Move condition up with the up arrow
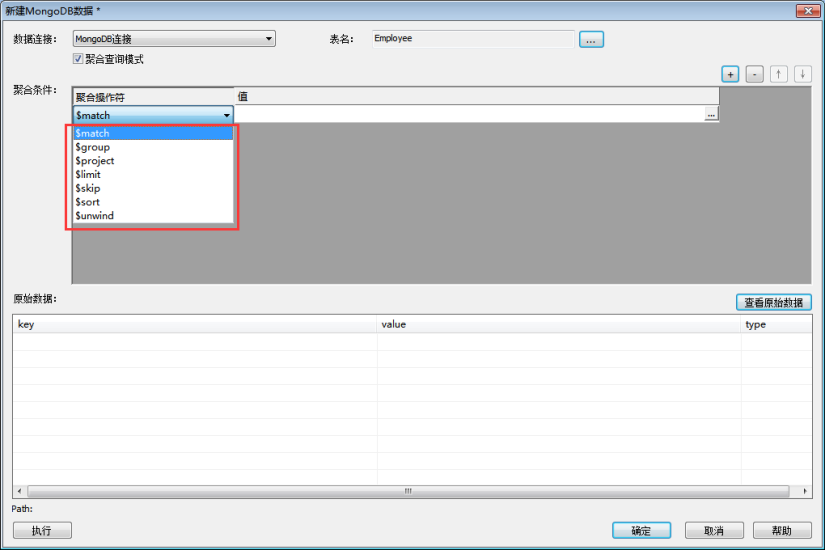The height and width of the screenshot is (550, 825). point(779,74)
